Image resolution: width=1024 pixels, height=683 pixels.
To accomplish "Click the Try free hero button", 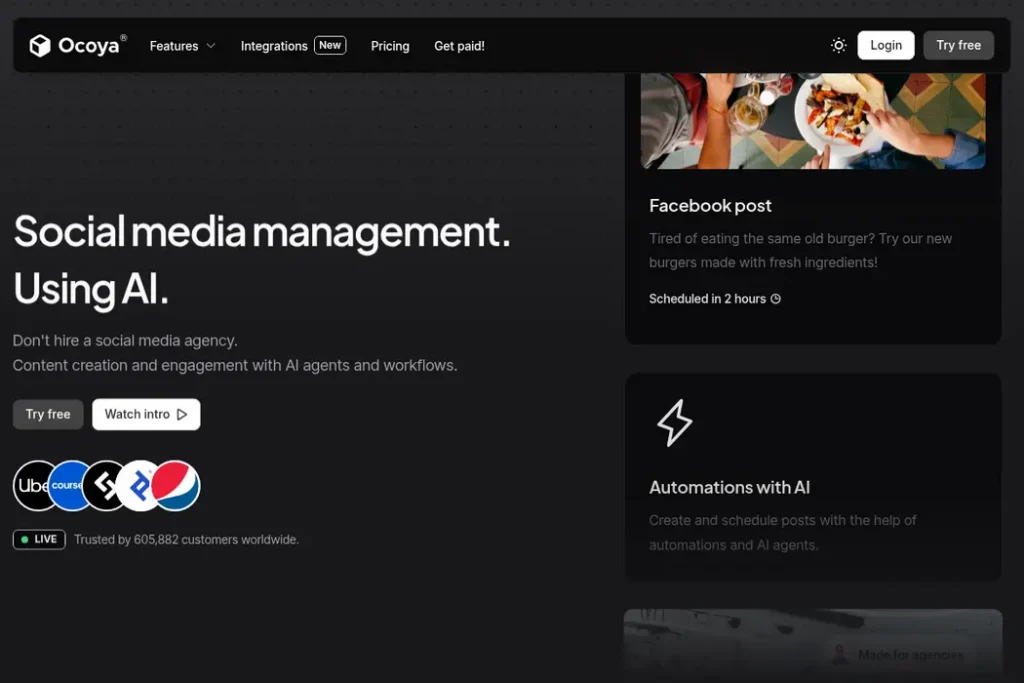I will point(48,414).
